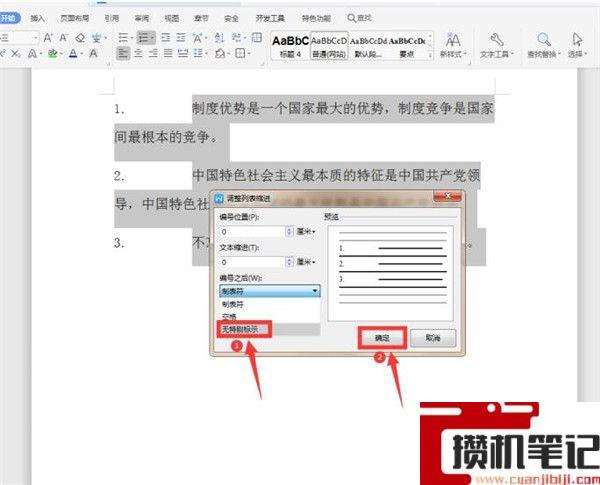Screen dimensions: 600x485
Task: Switch to the 开始 ribbon tab
Action: [8, 18]
